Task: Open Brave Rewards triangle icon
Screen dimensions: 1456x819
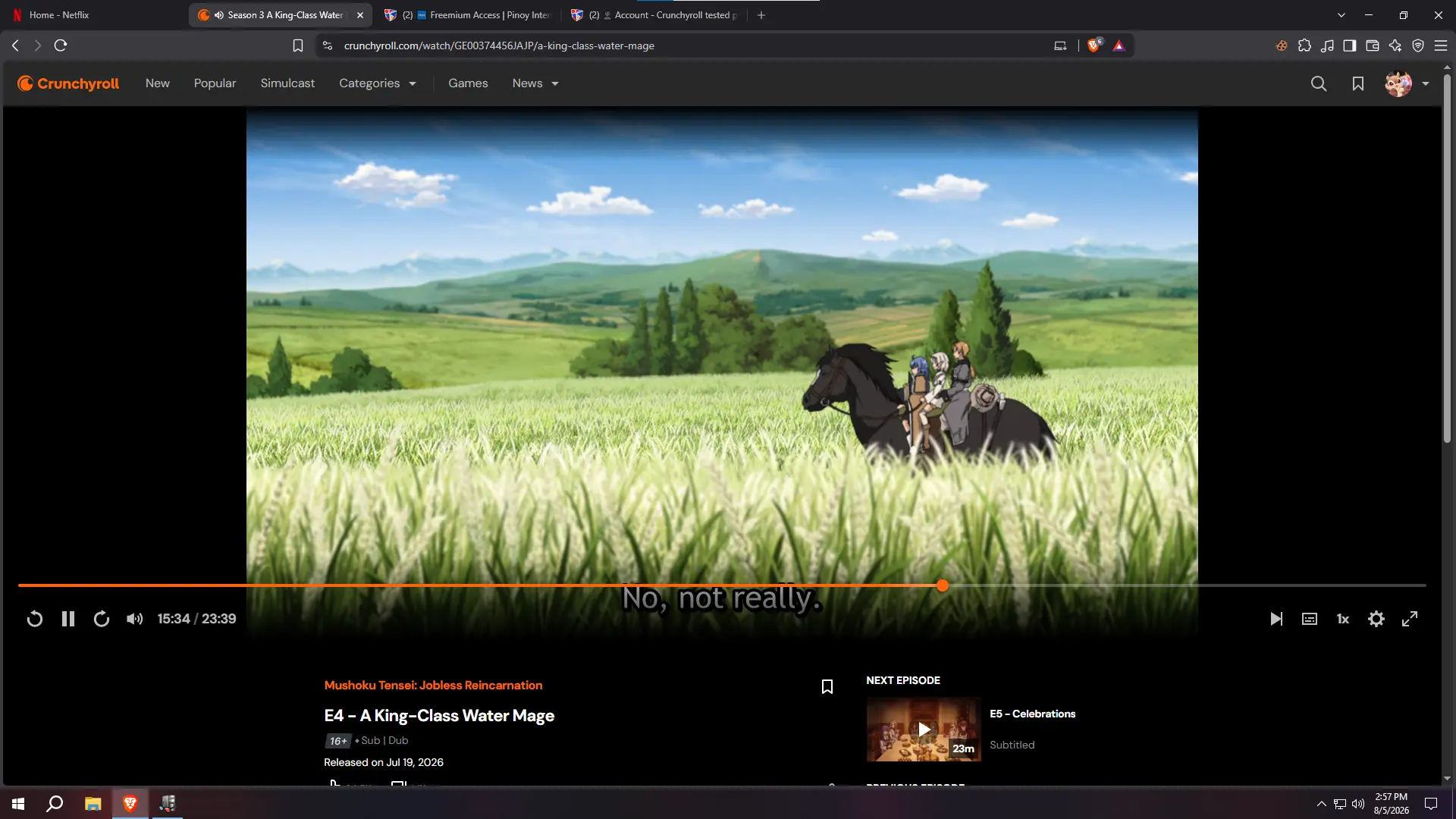Action: [1119, 45]
